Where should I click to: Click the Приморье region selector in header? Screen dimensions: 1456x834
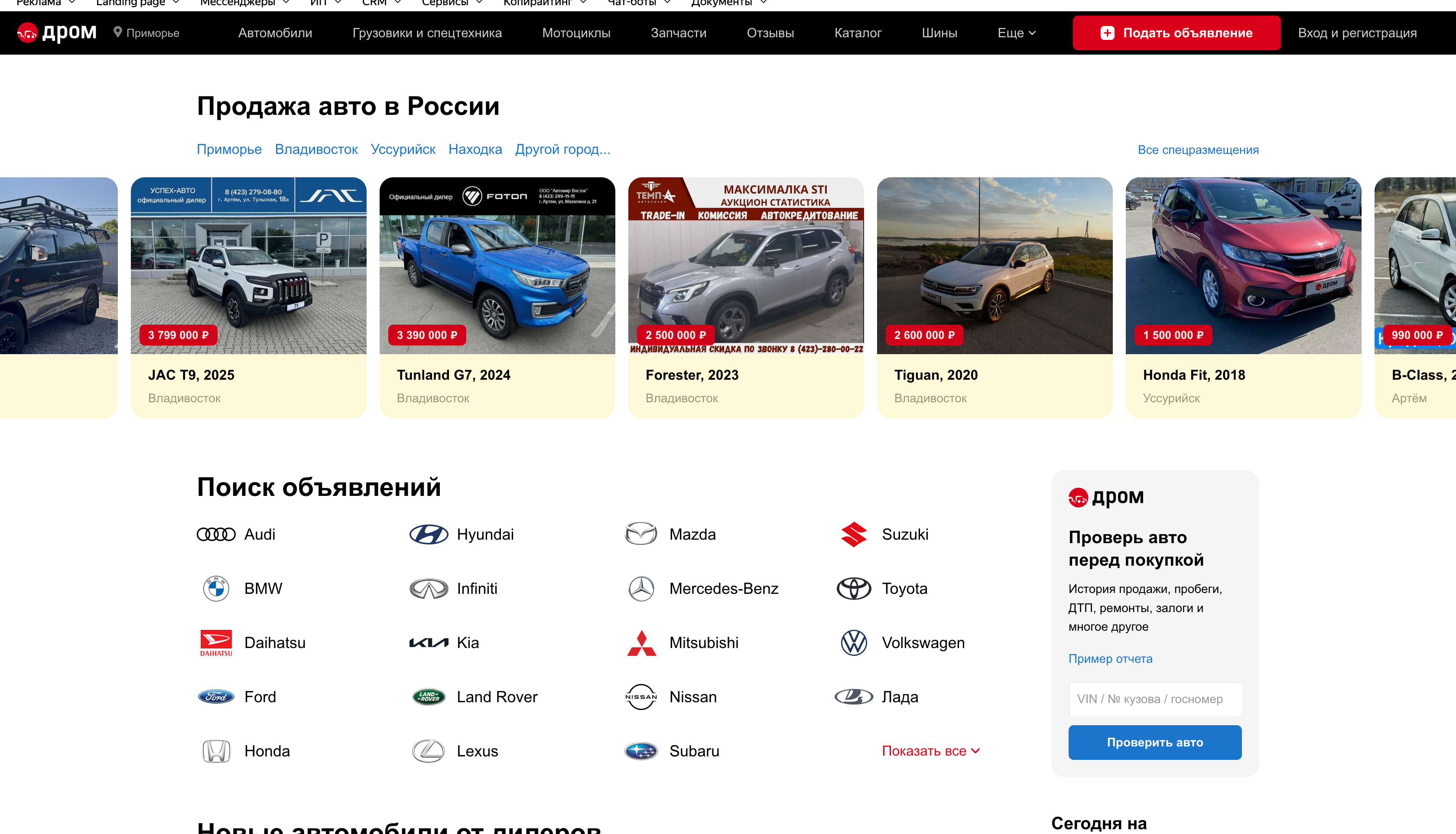click(x=146, y=33)
